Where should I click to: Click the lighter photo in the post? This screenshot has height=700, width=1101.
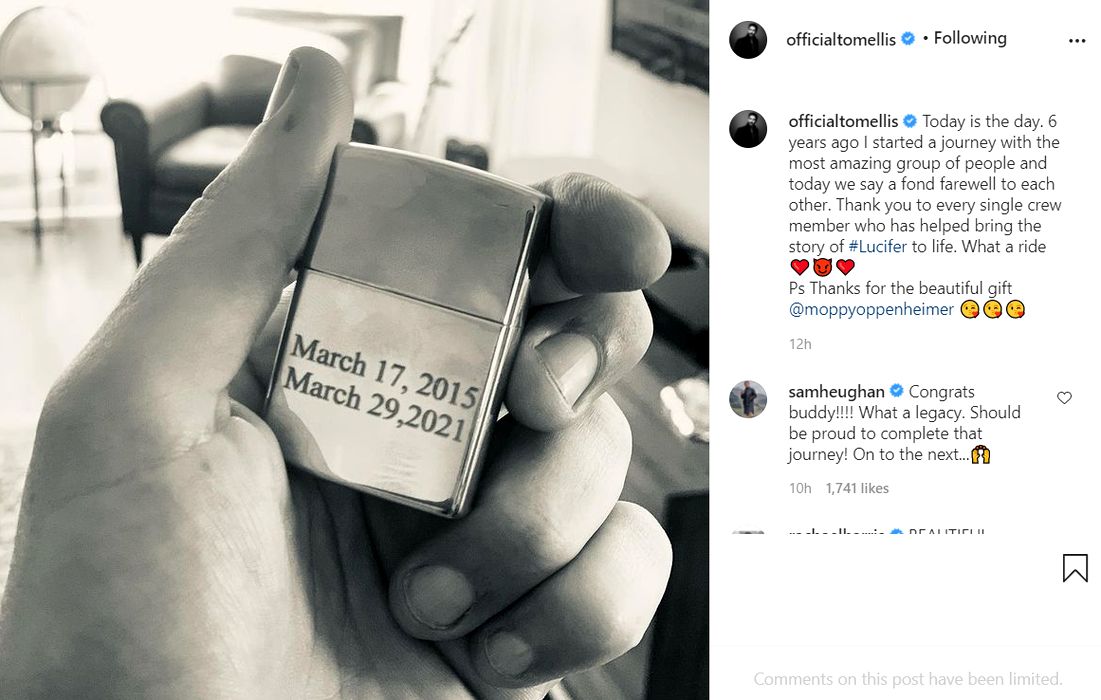[x=354, y=350]
